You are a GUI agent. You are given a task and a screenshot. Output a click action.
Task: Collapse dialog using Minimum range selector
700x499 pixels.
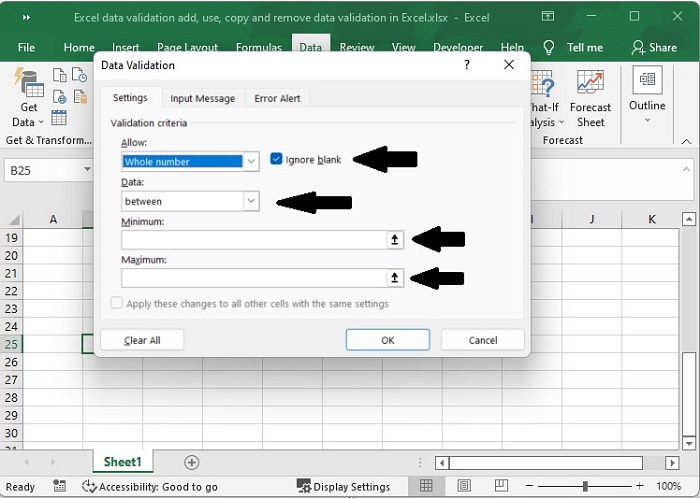[x=395, y=240]
